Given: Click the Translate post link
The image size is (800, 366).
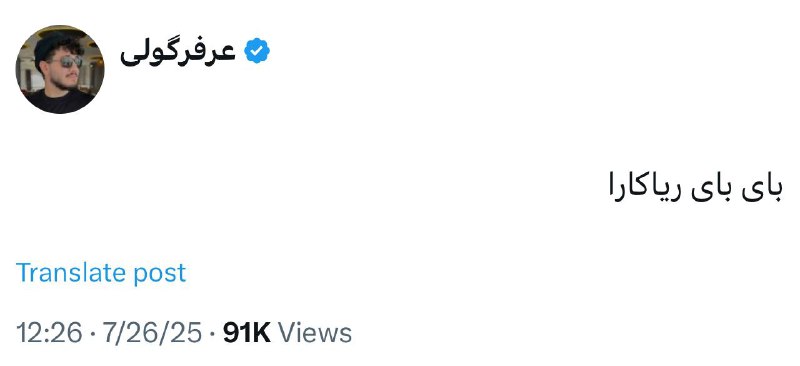Looking at the screenshot, I should 101,273.
